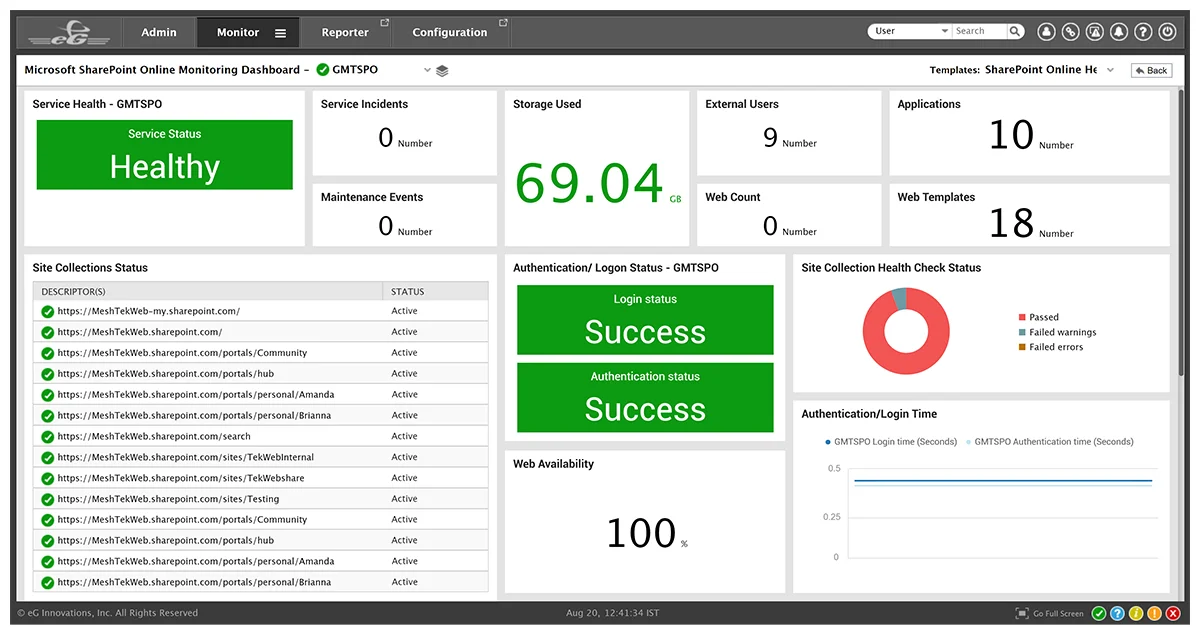Click the sites/Testing URL text
The image size is (1200, 634).
coord(168,499)
